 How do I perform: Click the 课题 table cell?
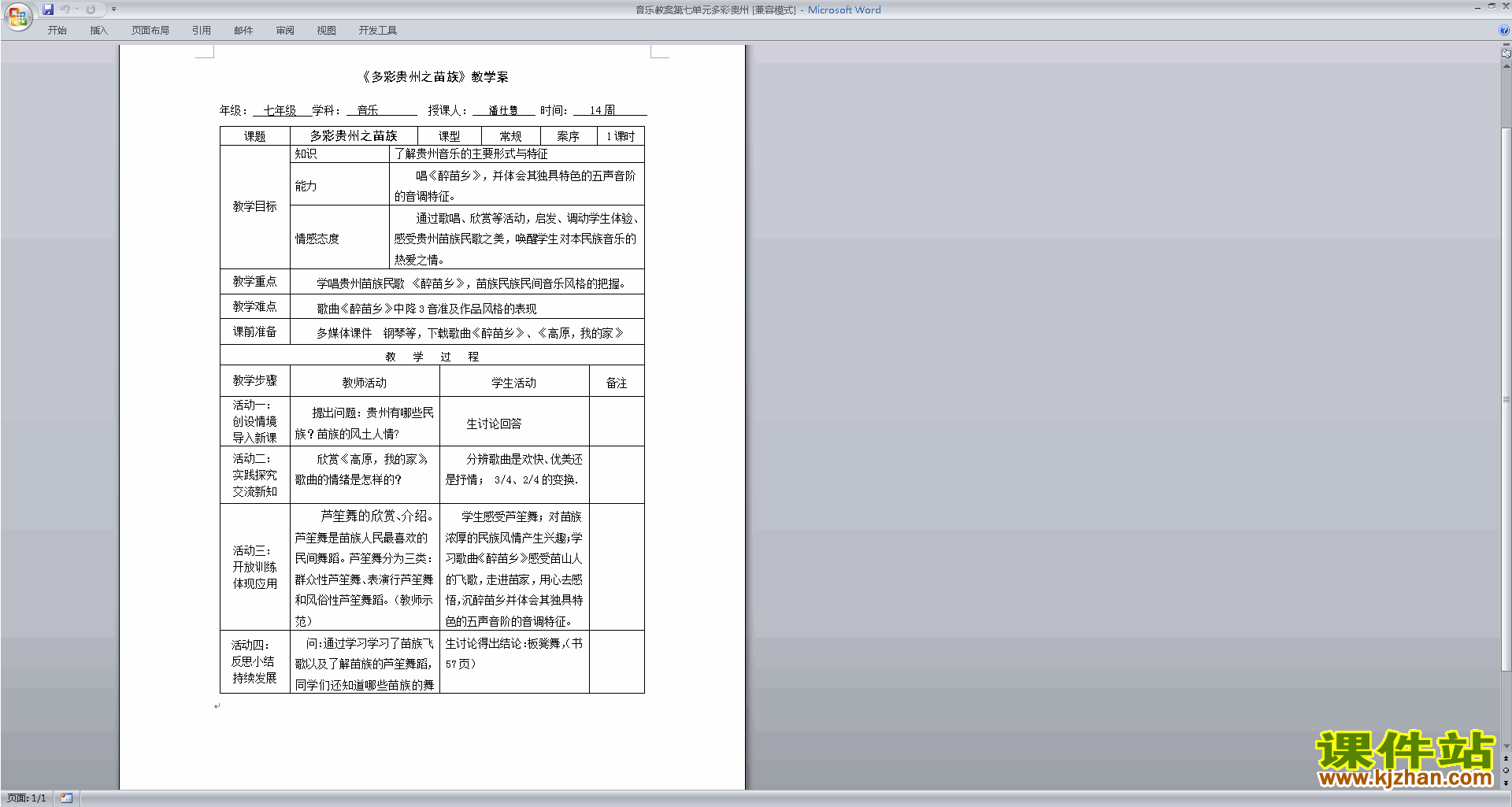(x=254, y=136)
